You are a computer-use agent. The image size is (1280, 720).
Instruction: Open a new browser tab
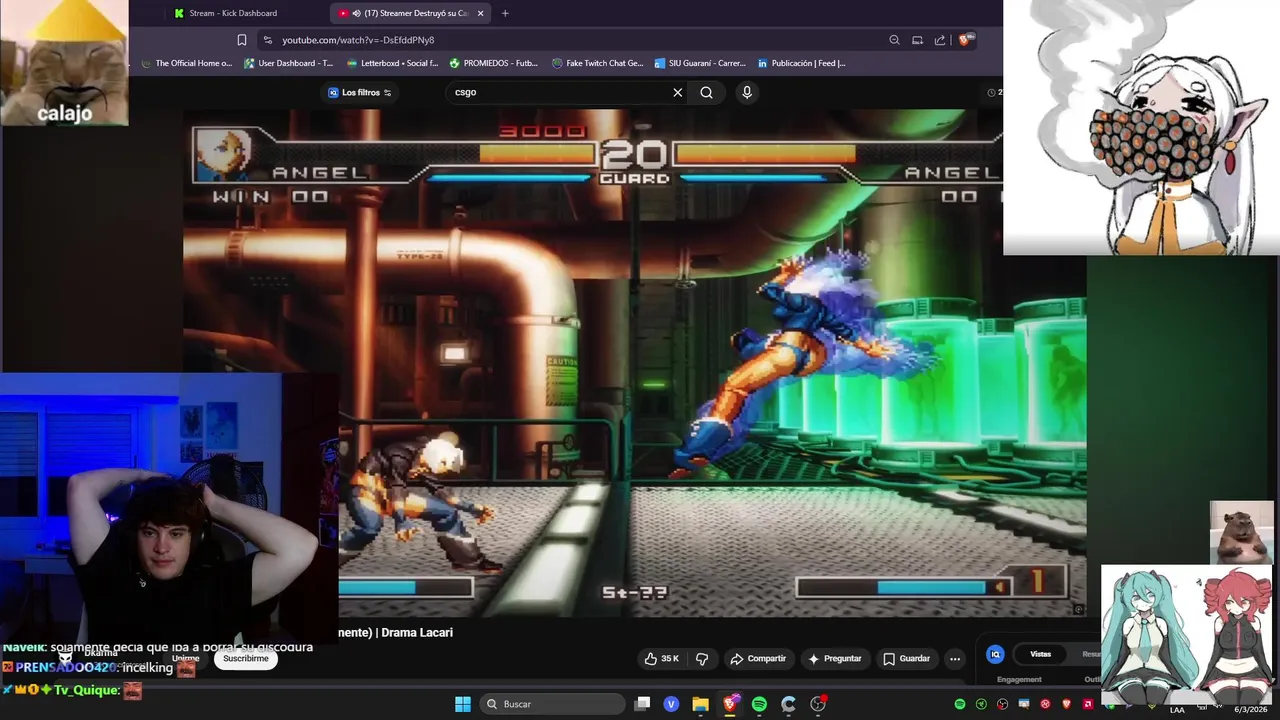[x=505, y=13]
